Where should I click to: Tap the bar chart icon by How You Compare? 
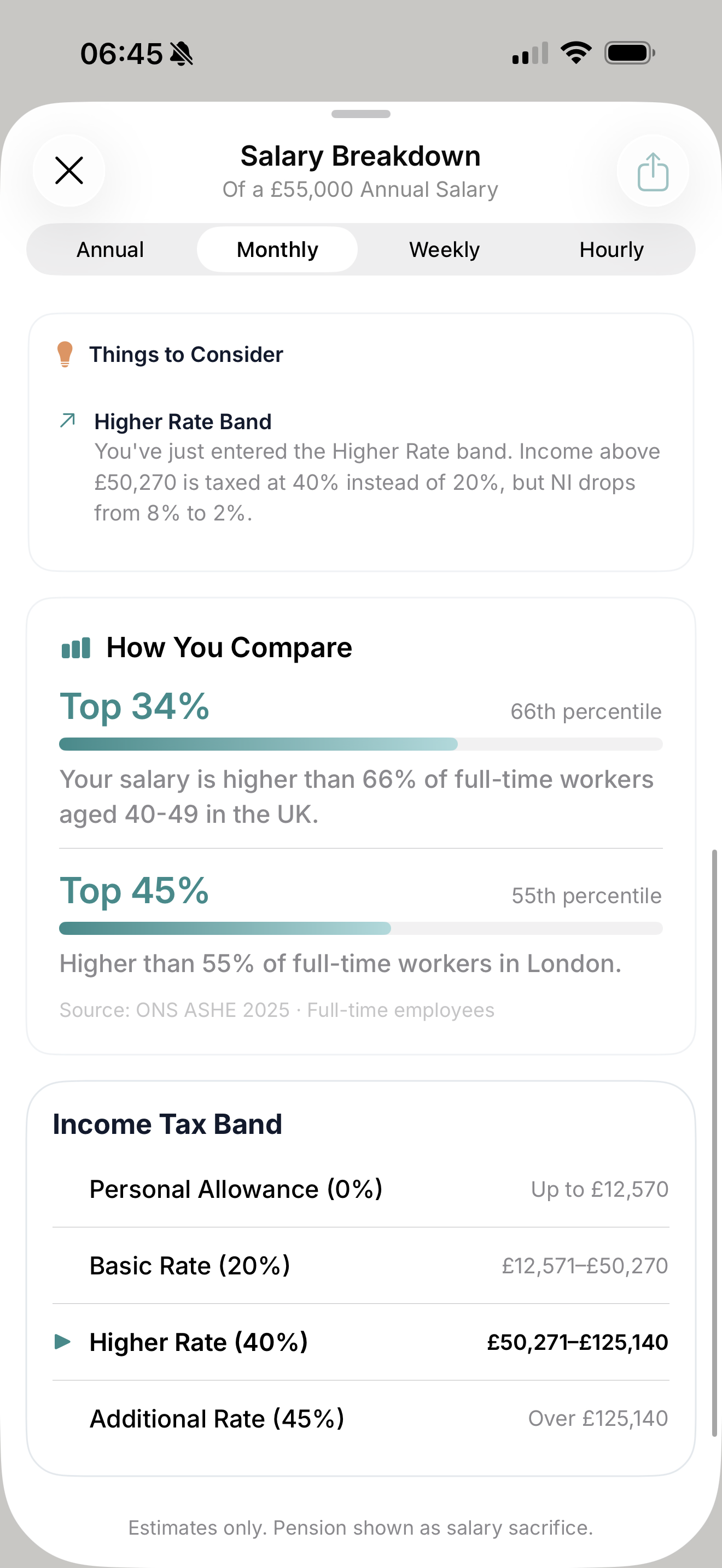coord(75,648)
